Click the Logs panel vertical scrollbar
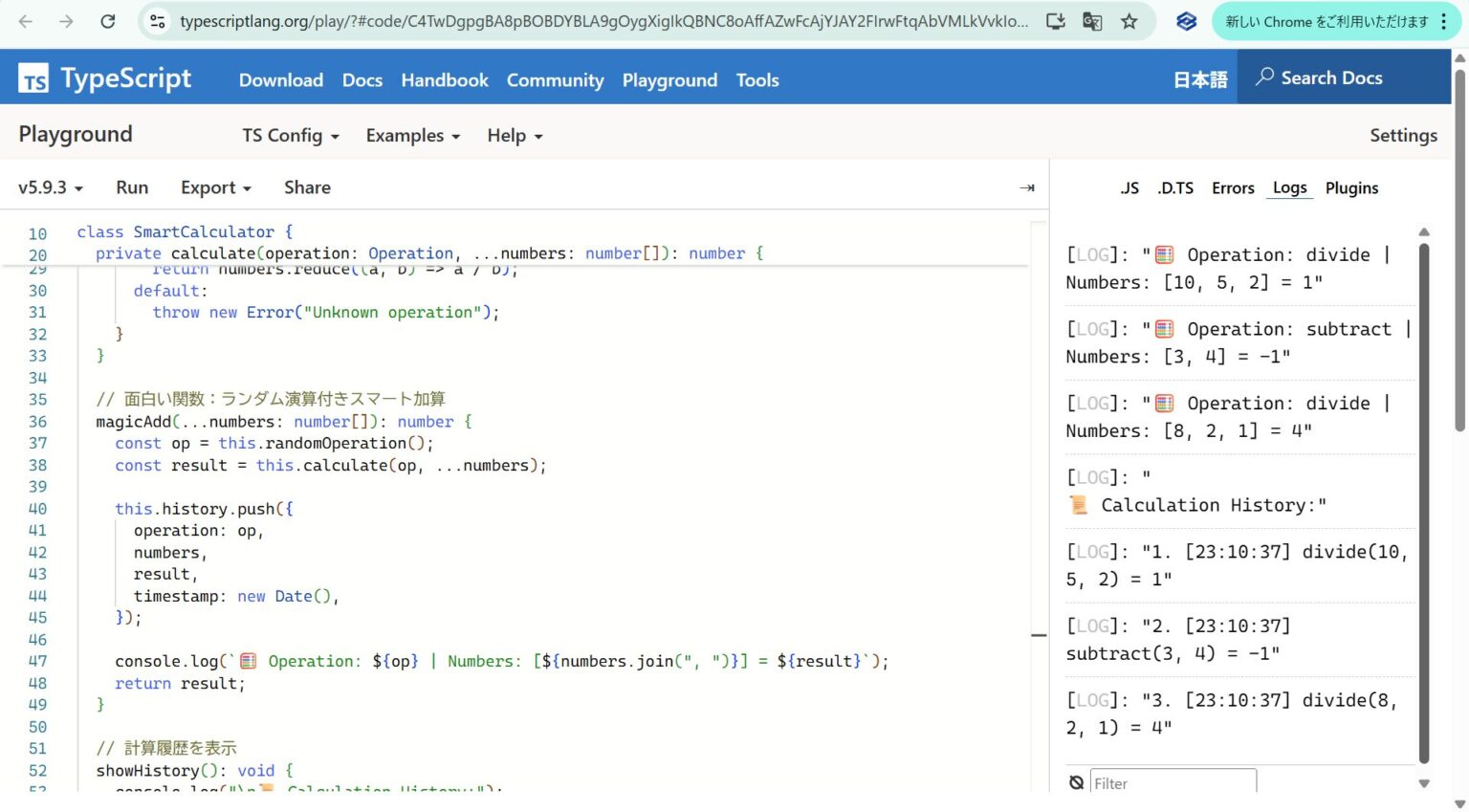 pos(1424,478)
